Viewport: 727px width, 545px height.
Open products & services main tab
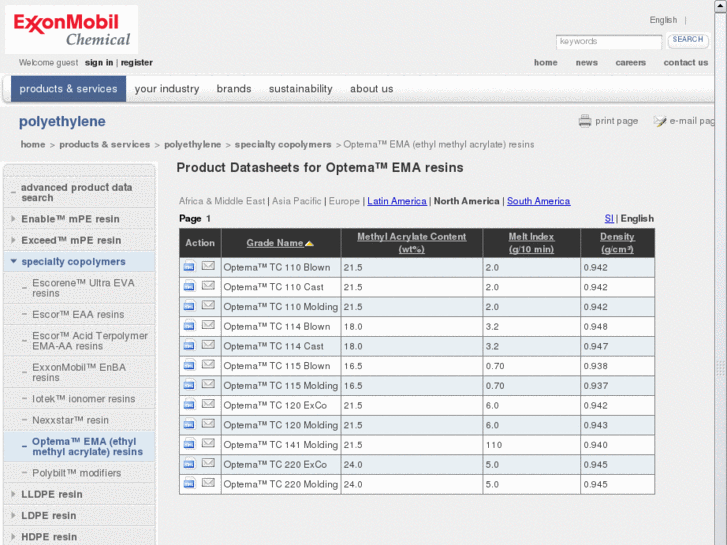[x=69, y=89]
